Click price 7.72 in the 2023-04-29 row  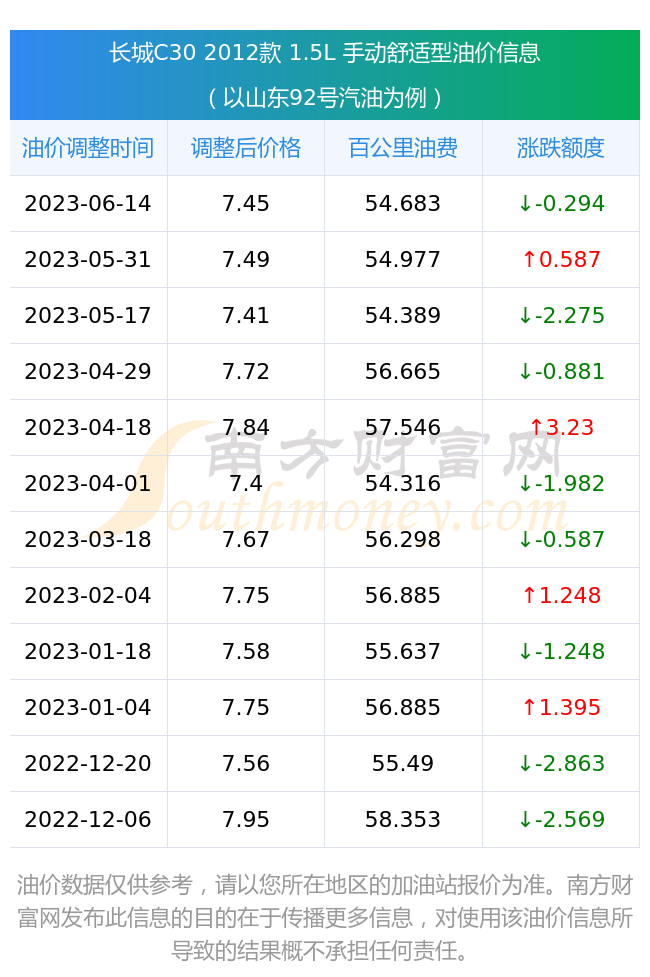pos(246,372)
